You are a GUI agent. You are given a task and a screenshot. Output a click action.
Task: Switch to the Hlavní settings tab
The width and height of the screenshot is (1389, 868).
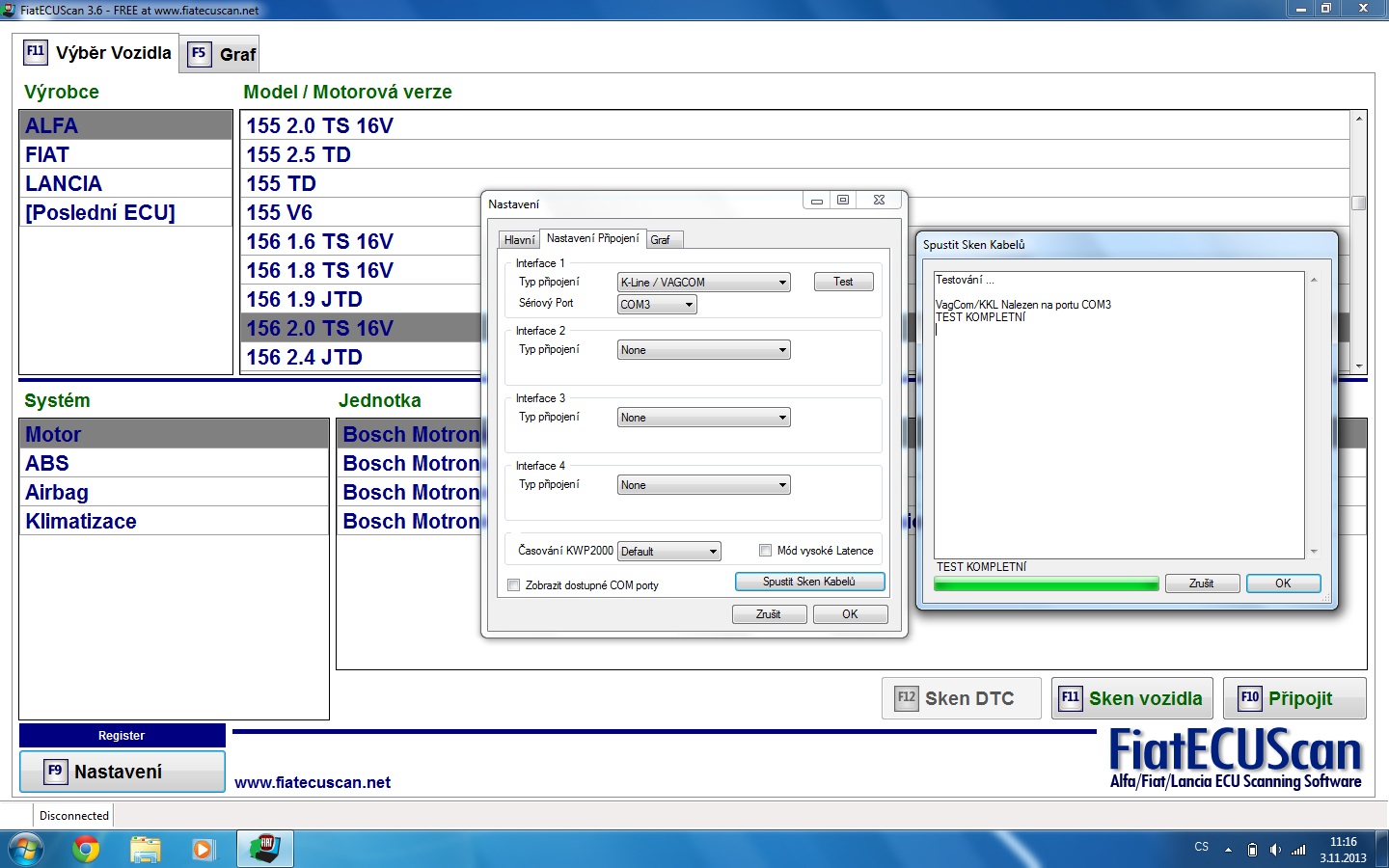click(519, 240)
